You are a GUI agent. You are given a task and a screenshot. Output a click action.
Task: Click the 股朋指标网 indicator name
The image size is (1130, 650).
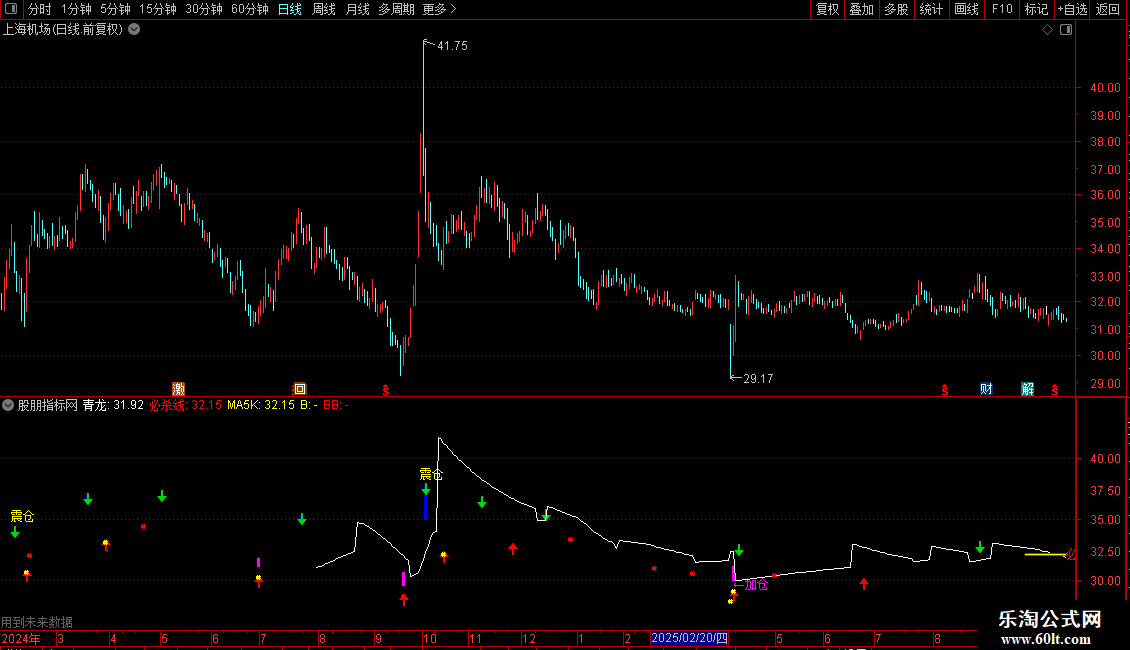48,405
